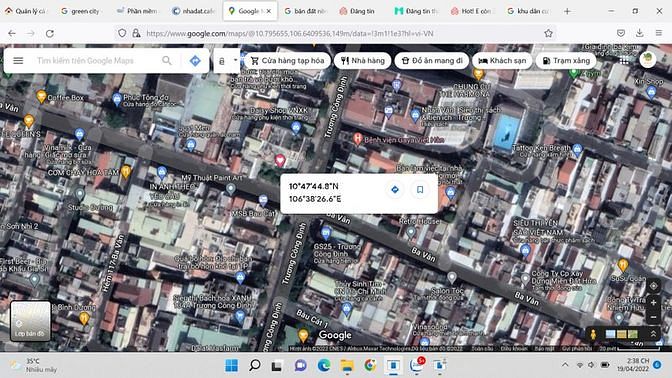Zoom in with the plus button
This screenshot has width=672, height=378.
pyautogui.click(x=653, y=303)
